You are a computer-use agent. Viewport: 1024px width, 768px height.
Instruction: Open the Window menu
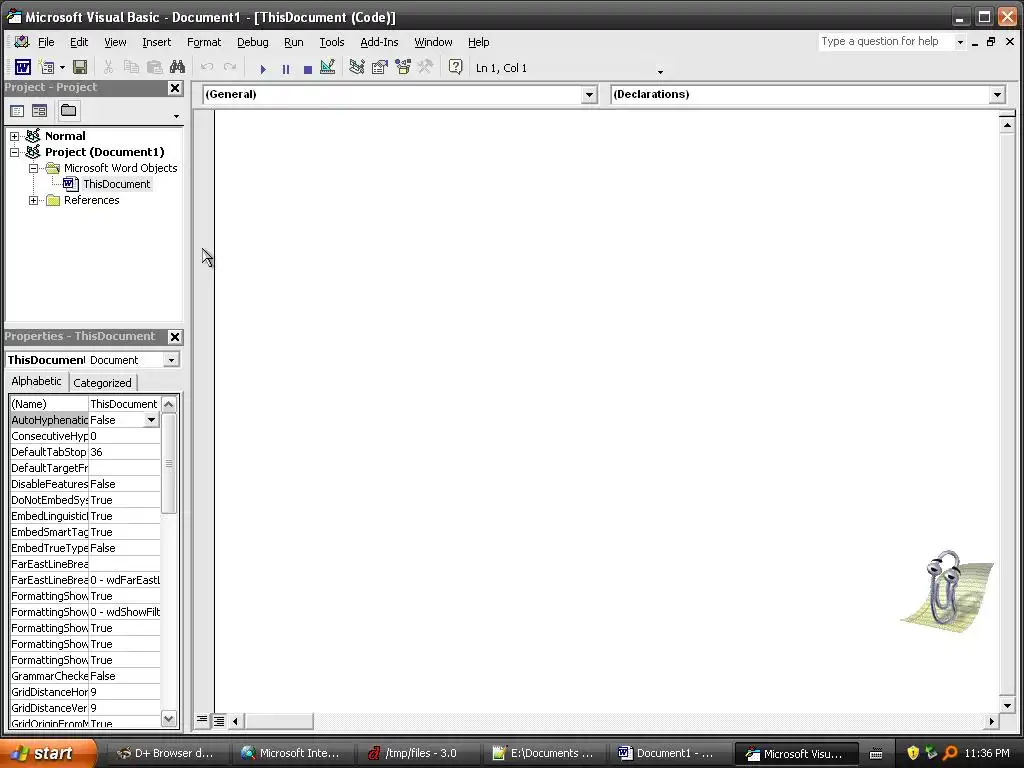433,42
